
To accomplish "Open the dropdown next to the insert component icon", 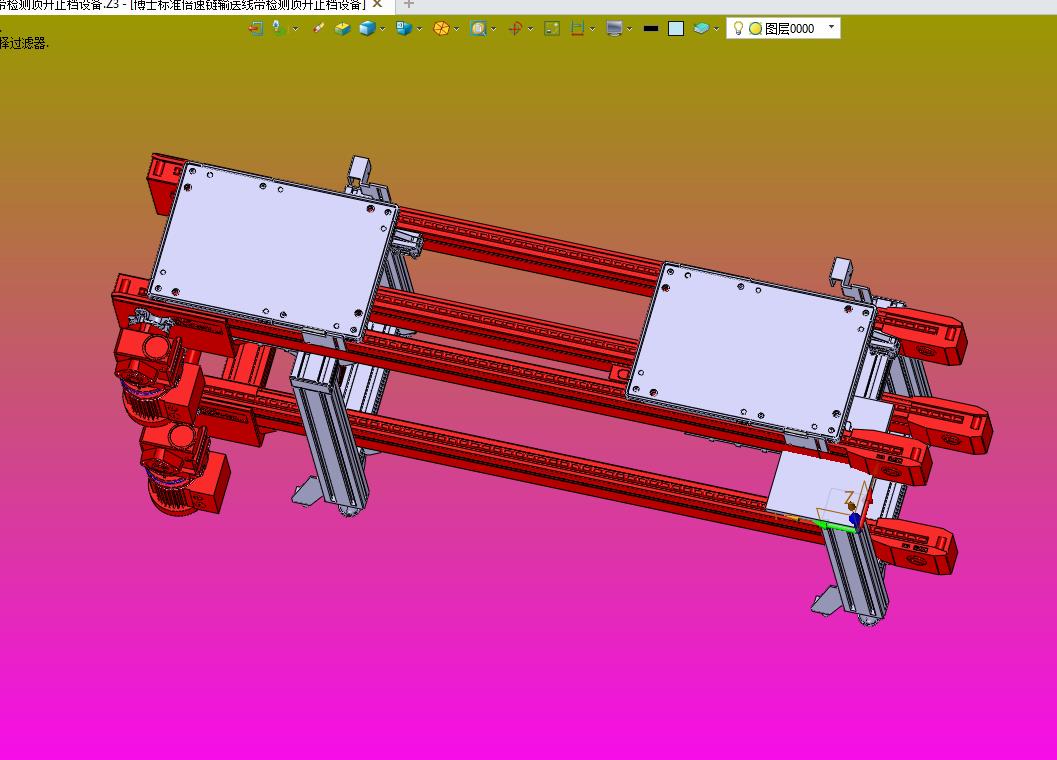I will 295,29.
